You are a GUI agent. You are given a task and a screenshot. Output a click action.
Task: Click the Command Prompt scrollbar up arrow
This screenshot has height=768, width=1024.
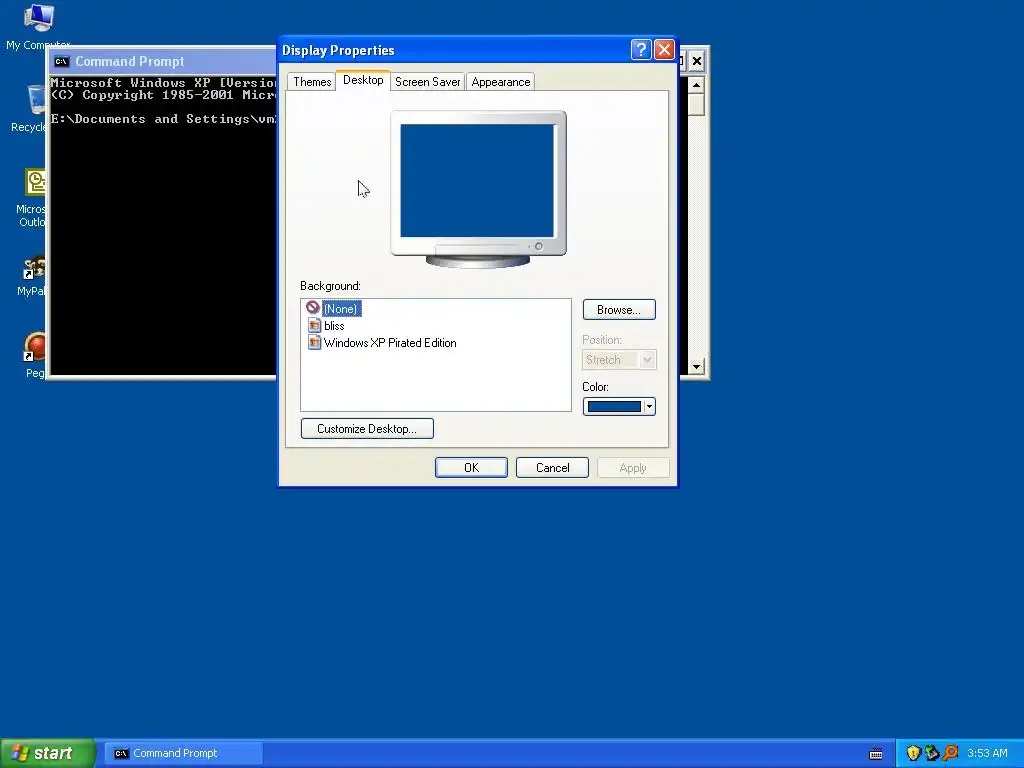[696, 85]
